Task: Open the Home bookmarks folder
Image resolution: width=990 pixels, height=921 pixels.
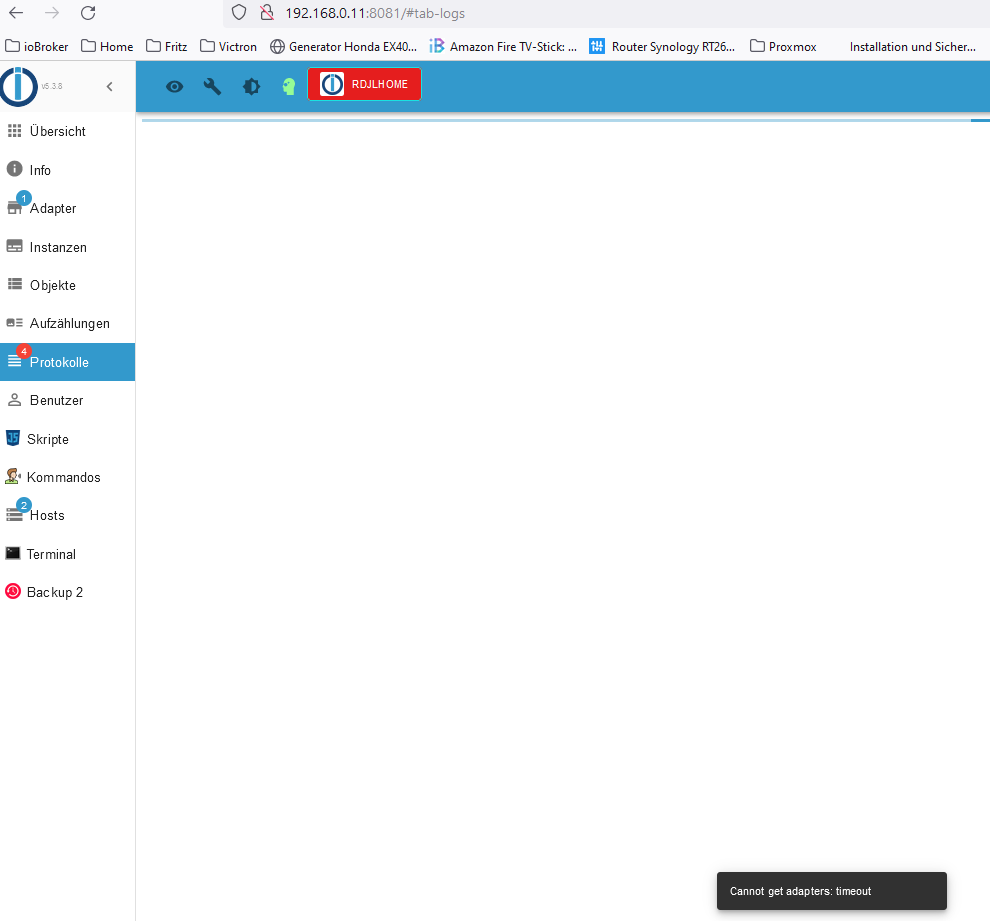Action: tap(107, 47)
